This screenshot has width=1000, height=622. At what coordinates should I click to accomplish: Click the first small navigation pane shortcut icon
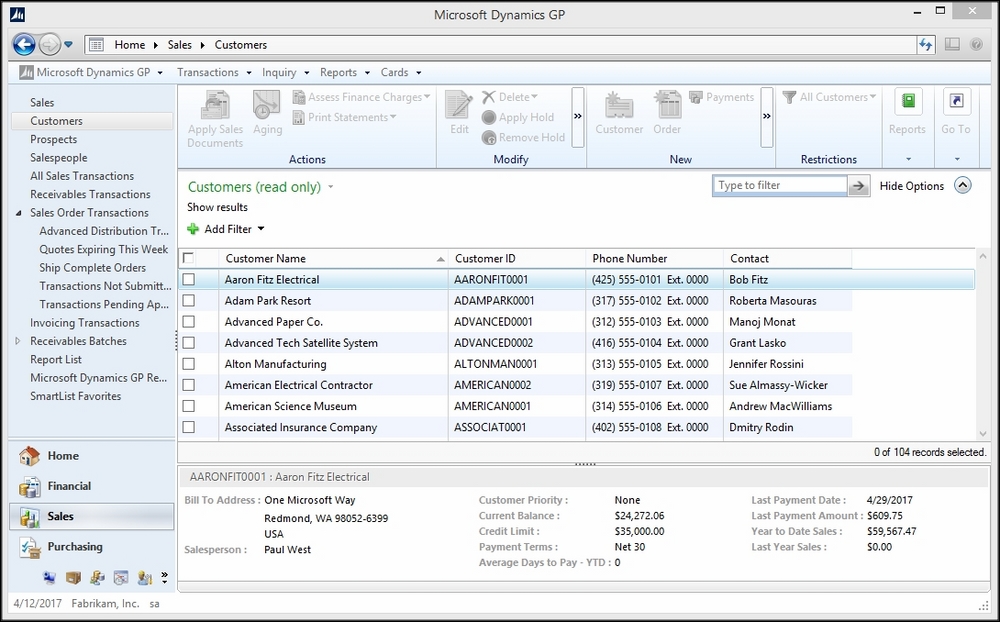tap(49, 578)
